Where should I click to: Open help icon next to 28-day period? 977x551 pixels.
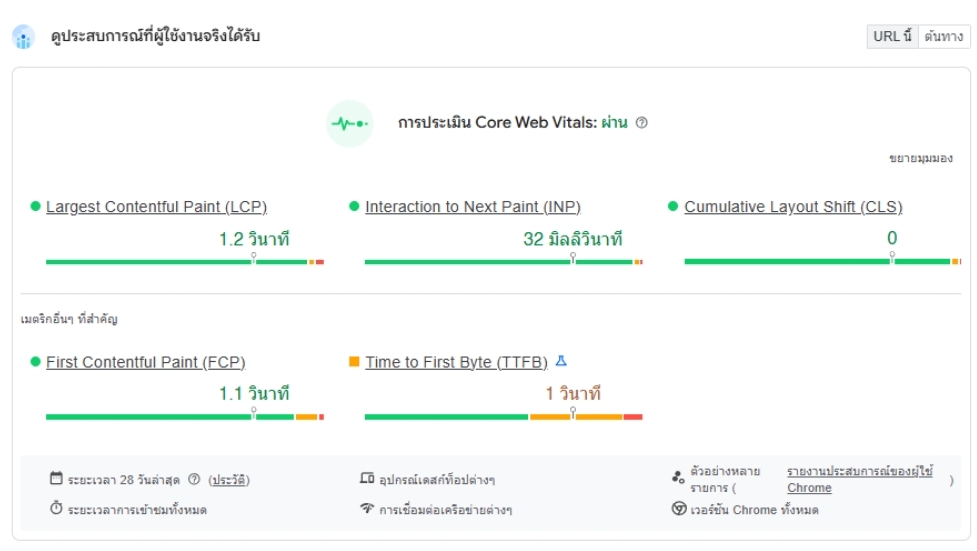194,479
